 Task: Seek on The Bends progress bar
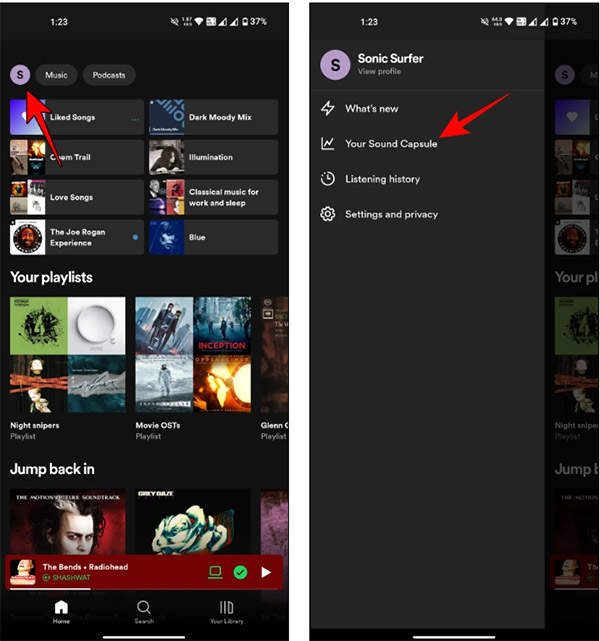[144, 589]
